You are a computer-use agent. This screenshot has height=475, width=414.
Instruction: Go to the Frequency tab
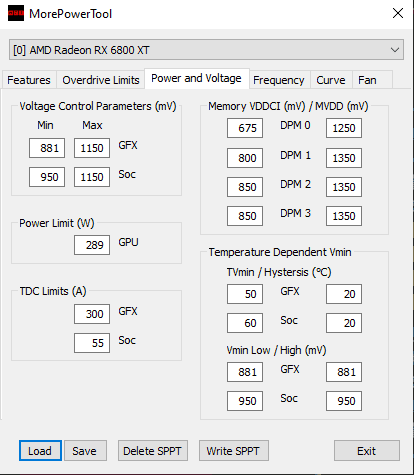coord(279,80)
